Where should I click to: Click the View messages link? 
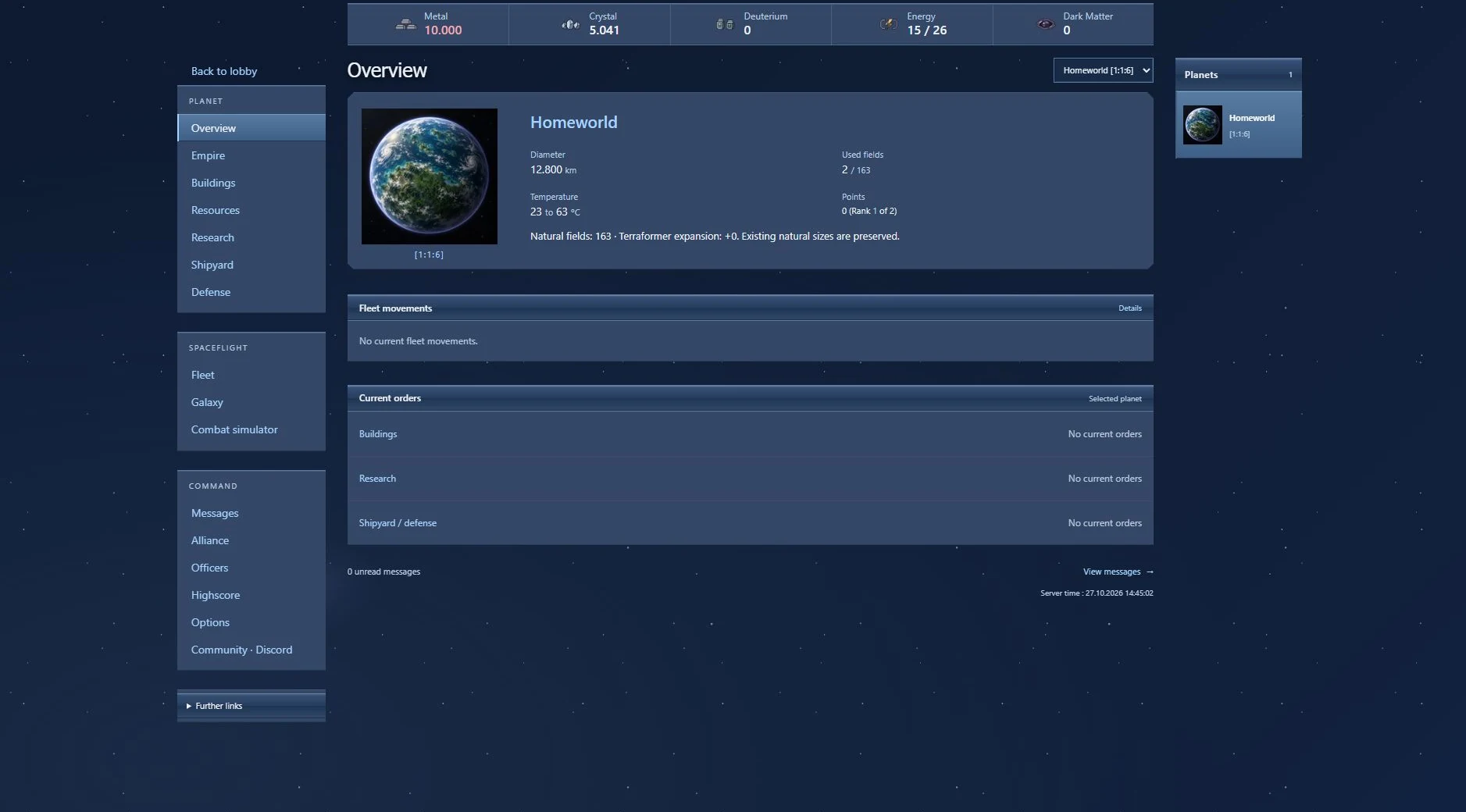click(1118, 572)
